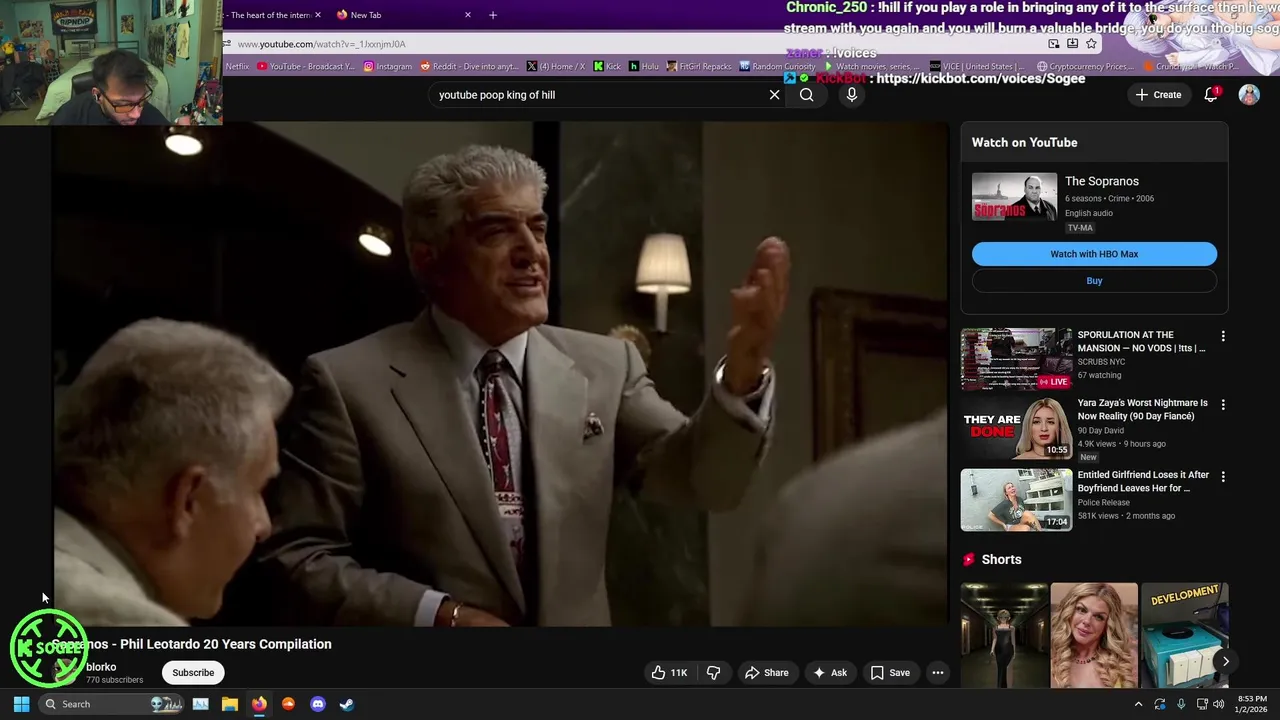Open Discord from the taskbar
The image size is (1280, 720).
(318, 704)
